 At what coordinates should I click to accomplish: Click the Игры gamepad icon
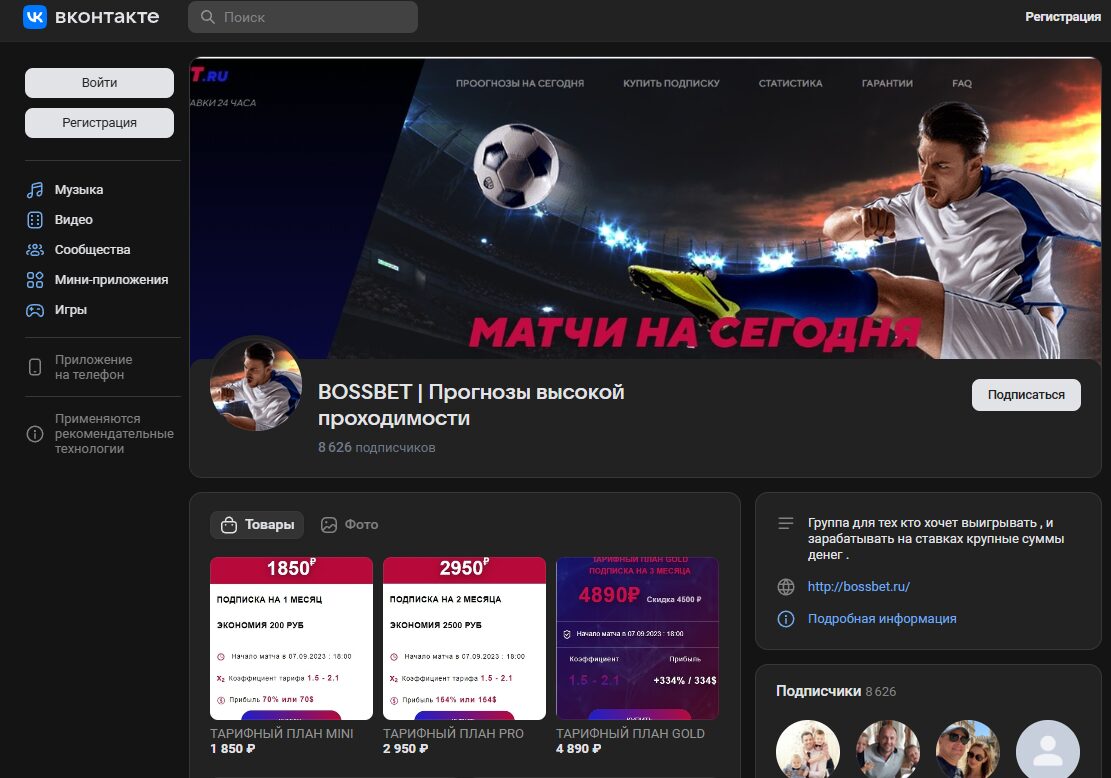(x=35, y=310)
